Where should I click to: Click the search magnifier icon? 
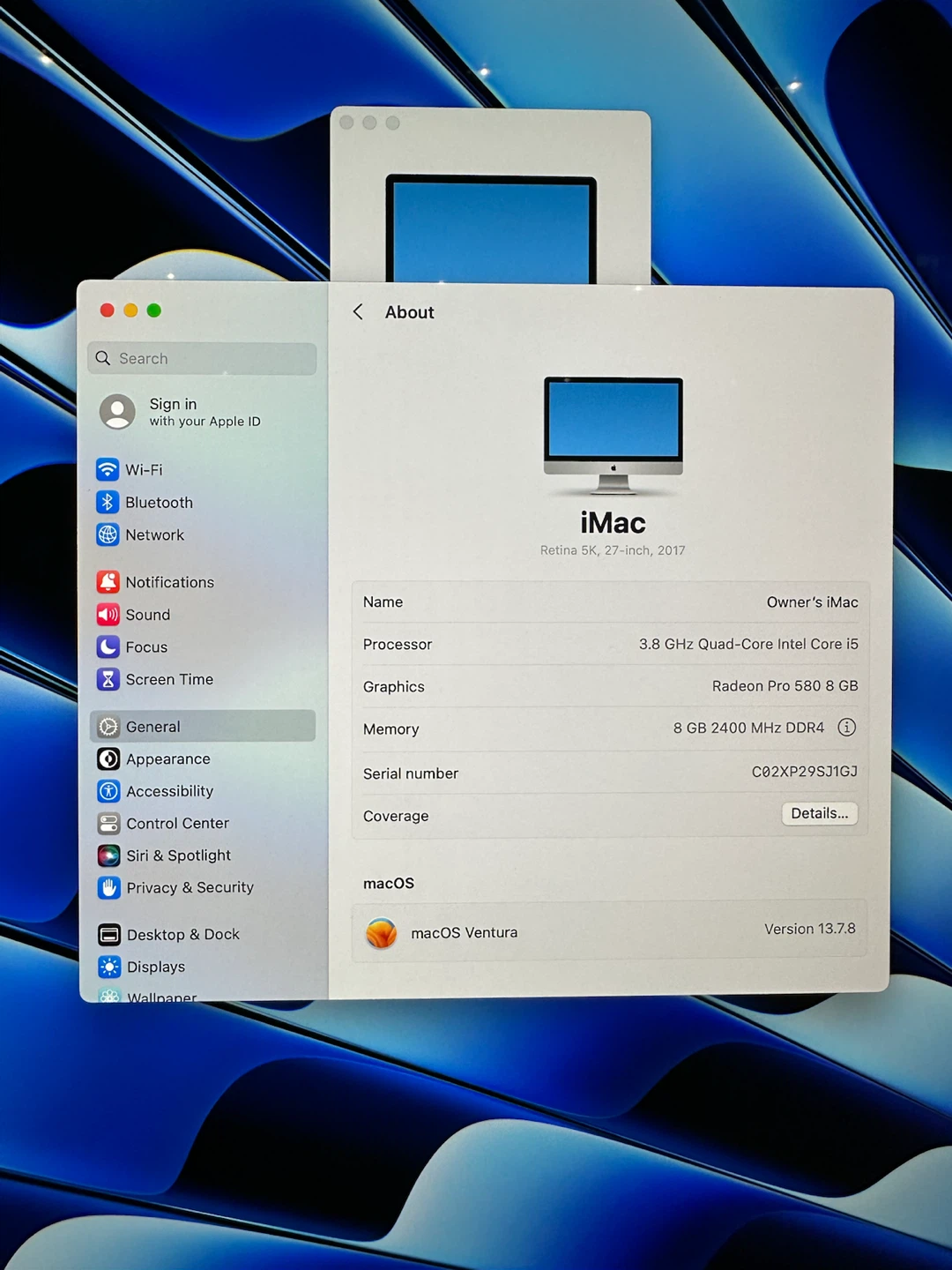coord(103,358)
